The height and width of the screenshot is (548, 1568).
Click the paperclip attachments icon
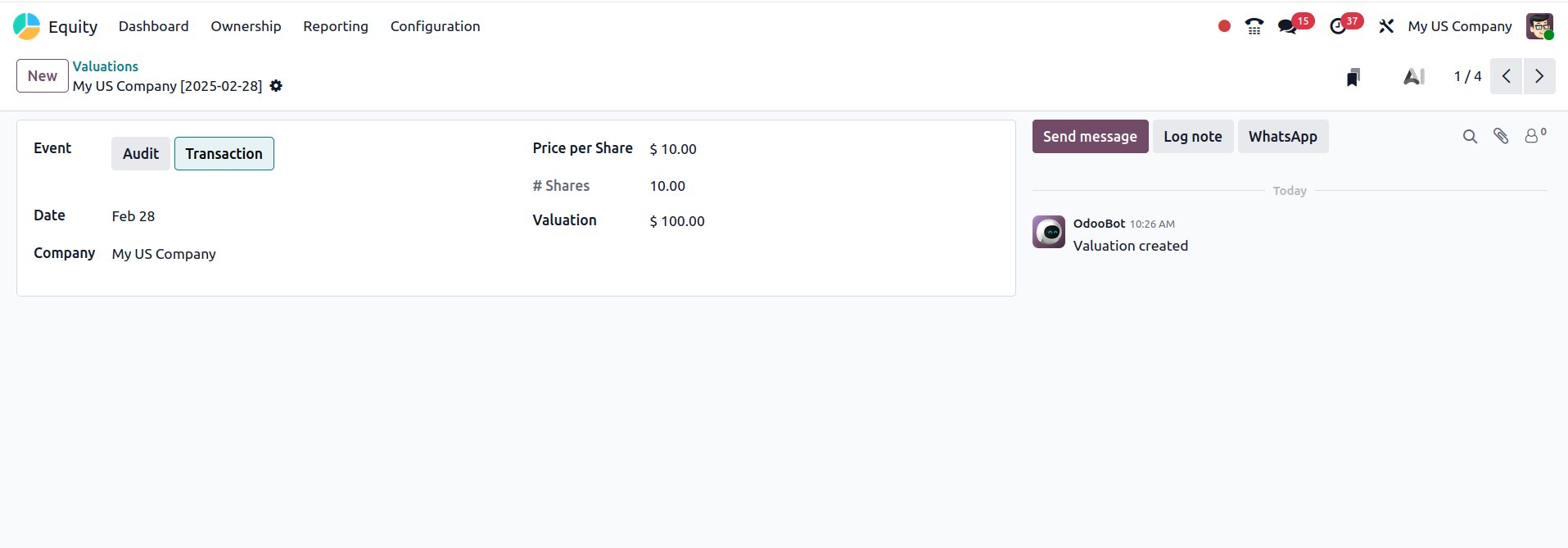tap(1501, 137)
